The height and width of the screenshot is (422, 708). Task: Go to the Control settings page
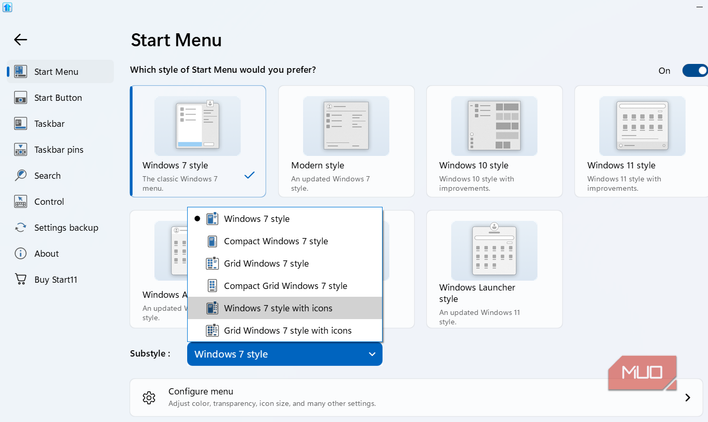[60, 201]
